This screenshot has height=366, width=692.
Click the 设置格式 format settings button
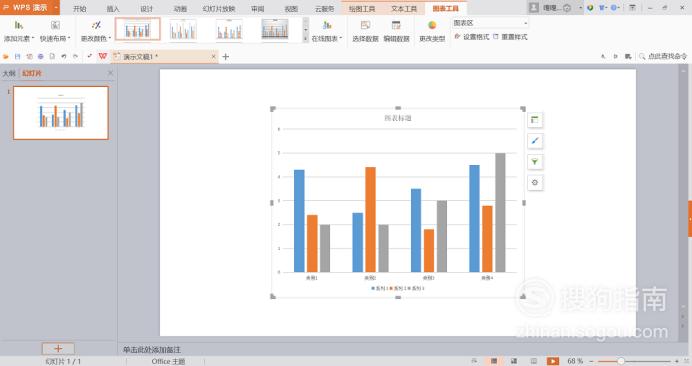pyautogui.click(x=471, y=37)
